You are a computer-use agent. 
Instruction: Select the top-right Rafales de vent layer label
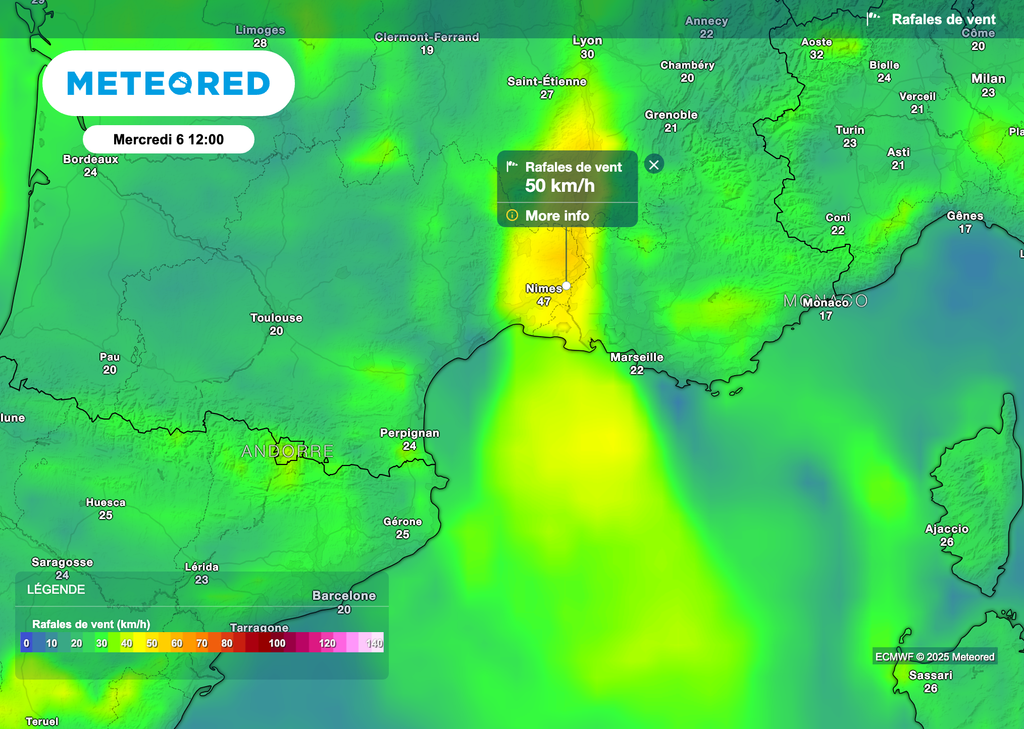(x=943, y=19)
